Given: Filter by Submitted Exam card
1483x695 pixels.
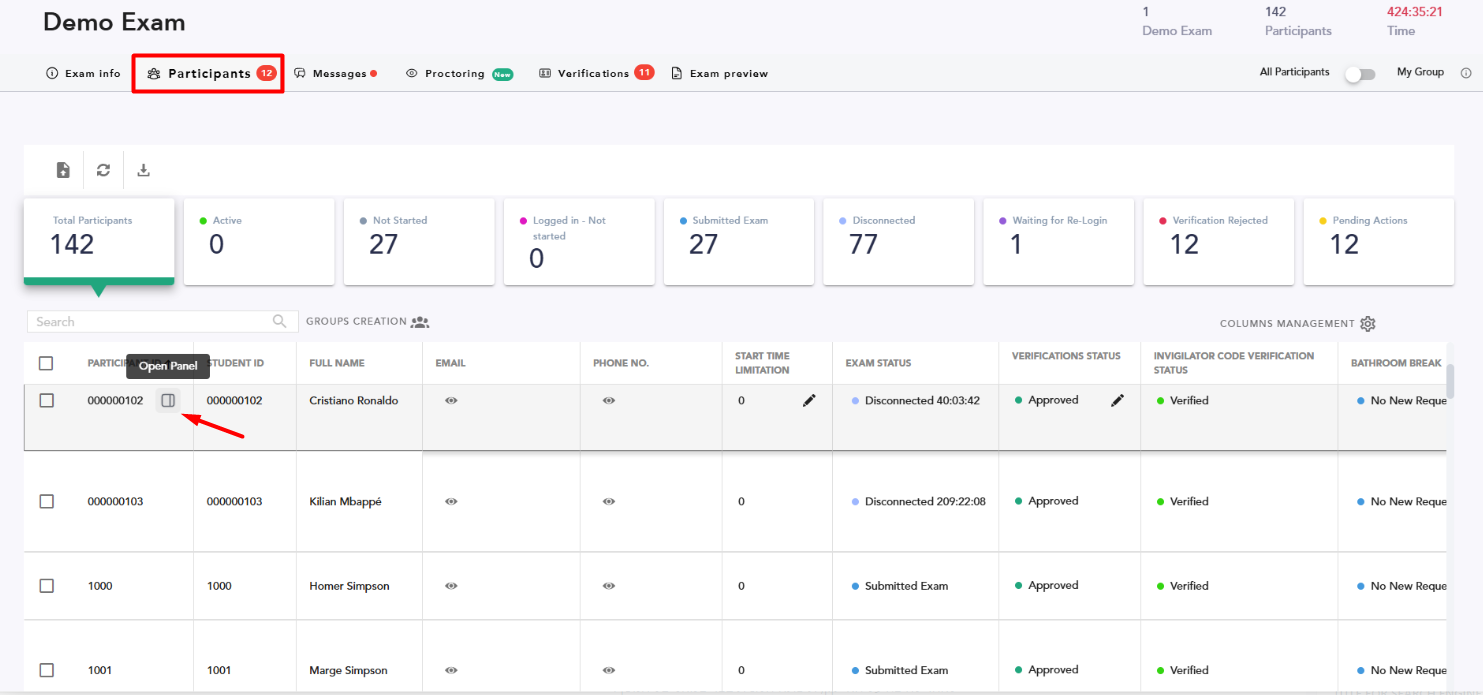Looking at the screenshot, I should point(739,241).
